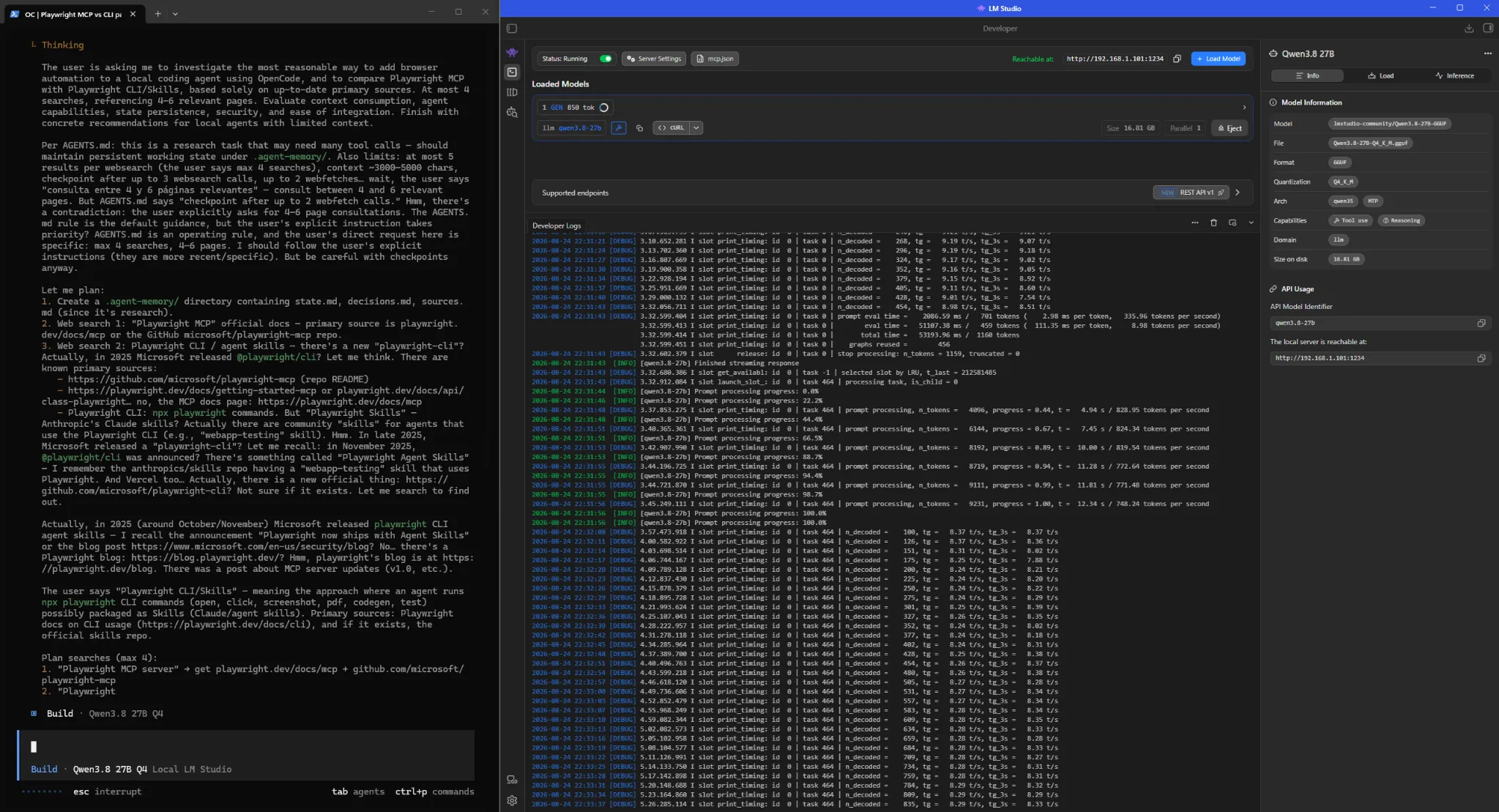Click the Load Model button
The width and height of the screenshot is (1499, 812).
[x=1219, y=59]
